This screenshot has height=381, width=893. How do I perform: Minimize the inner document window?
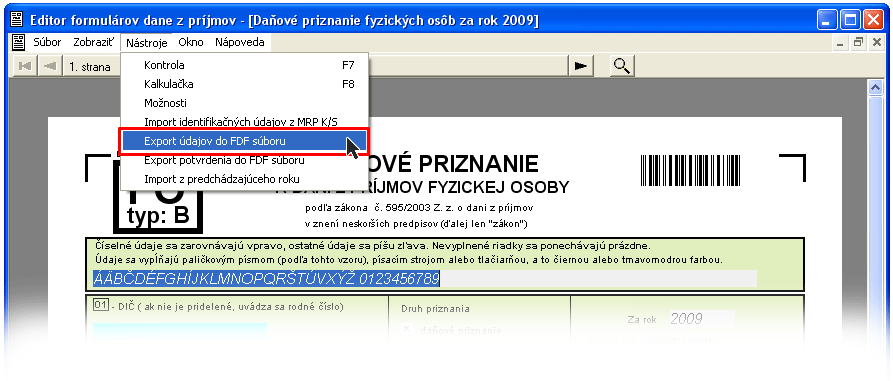[x=841, y=42]
